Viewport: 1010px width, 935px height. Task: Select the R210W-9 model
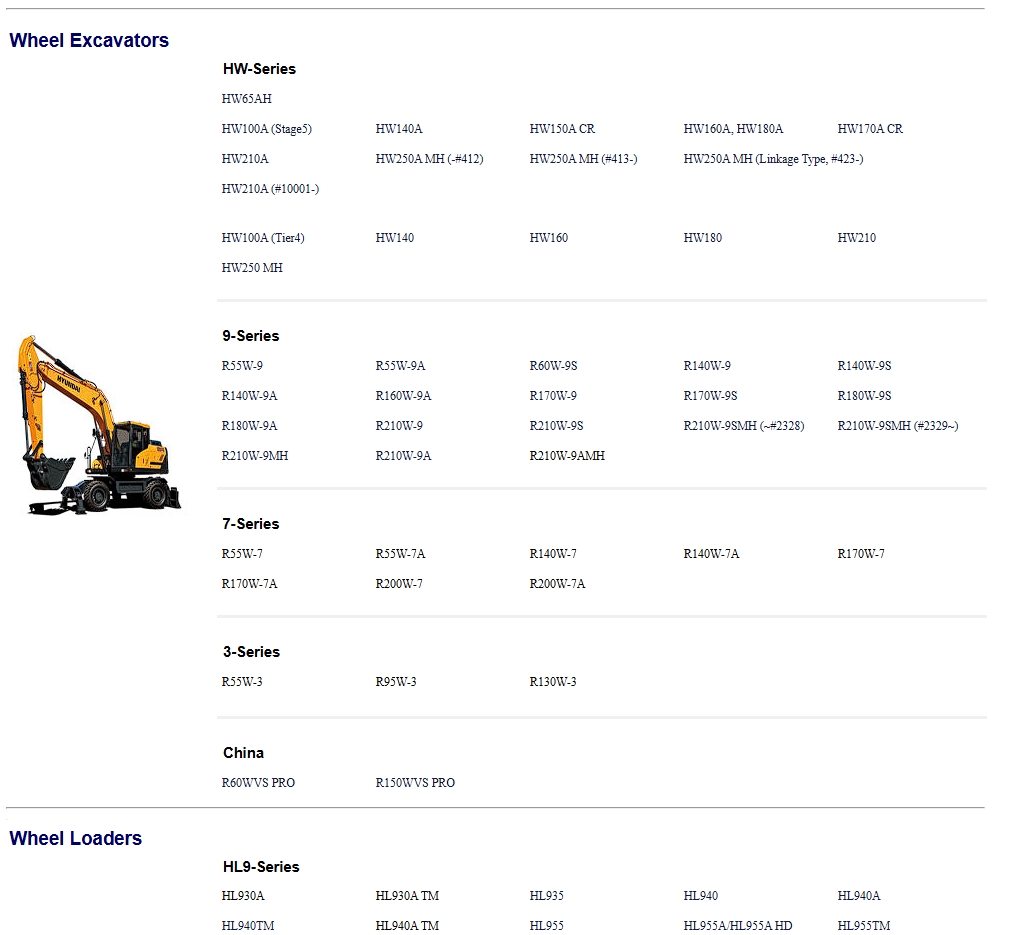(x=399, y=426)
